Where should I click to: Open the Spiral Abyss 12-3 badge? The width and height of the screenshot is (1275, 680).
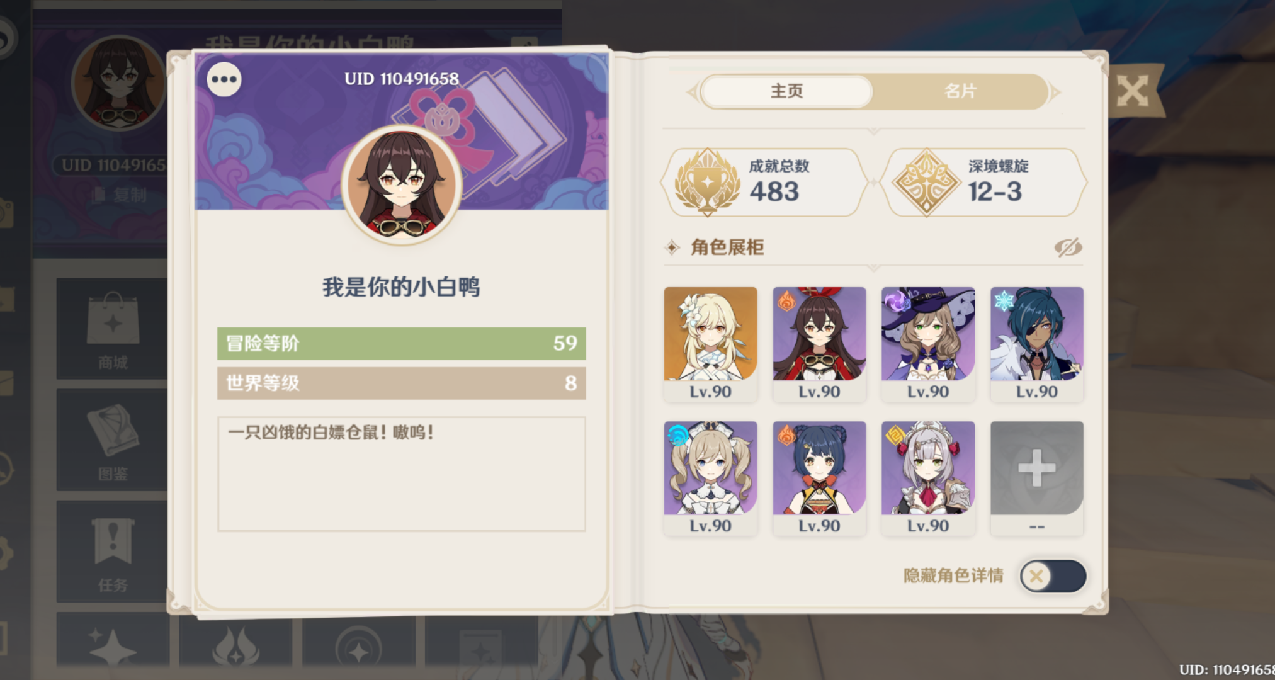point(925,182)
